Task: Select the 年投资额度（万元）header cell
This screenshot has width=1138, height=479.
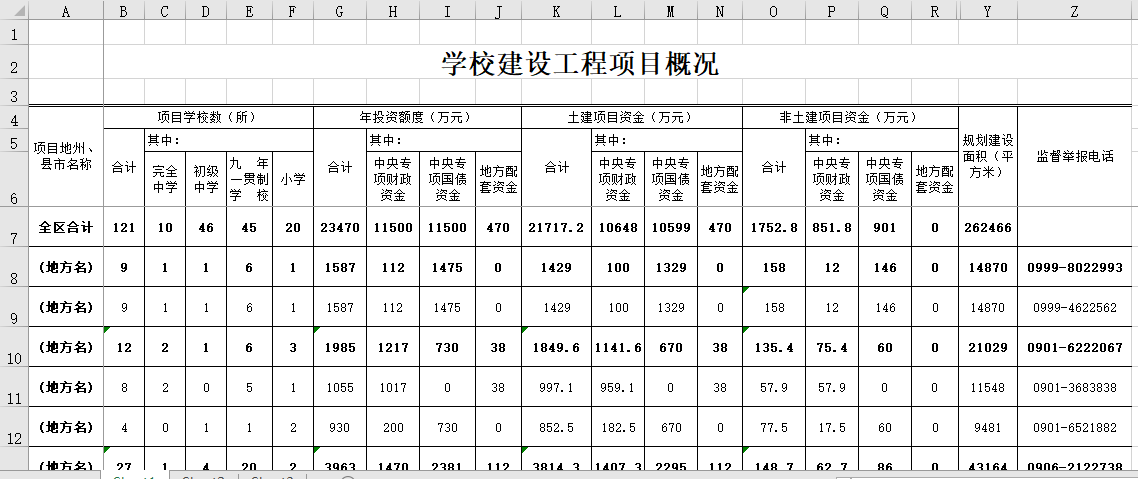Action: (417, 117)
